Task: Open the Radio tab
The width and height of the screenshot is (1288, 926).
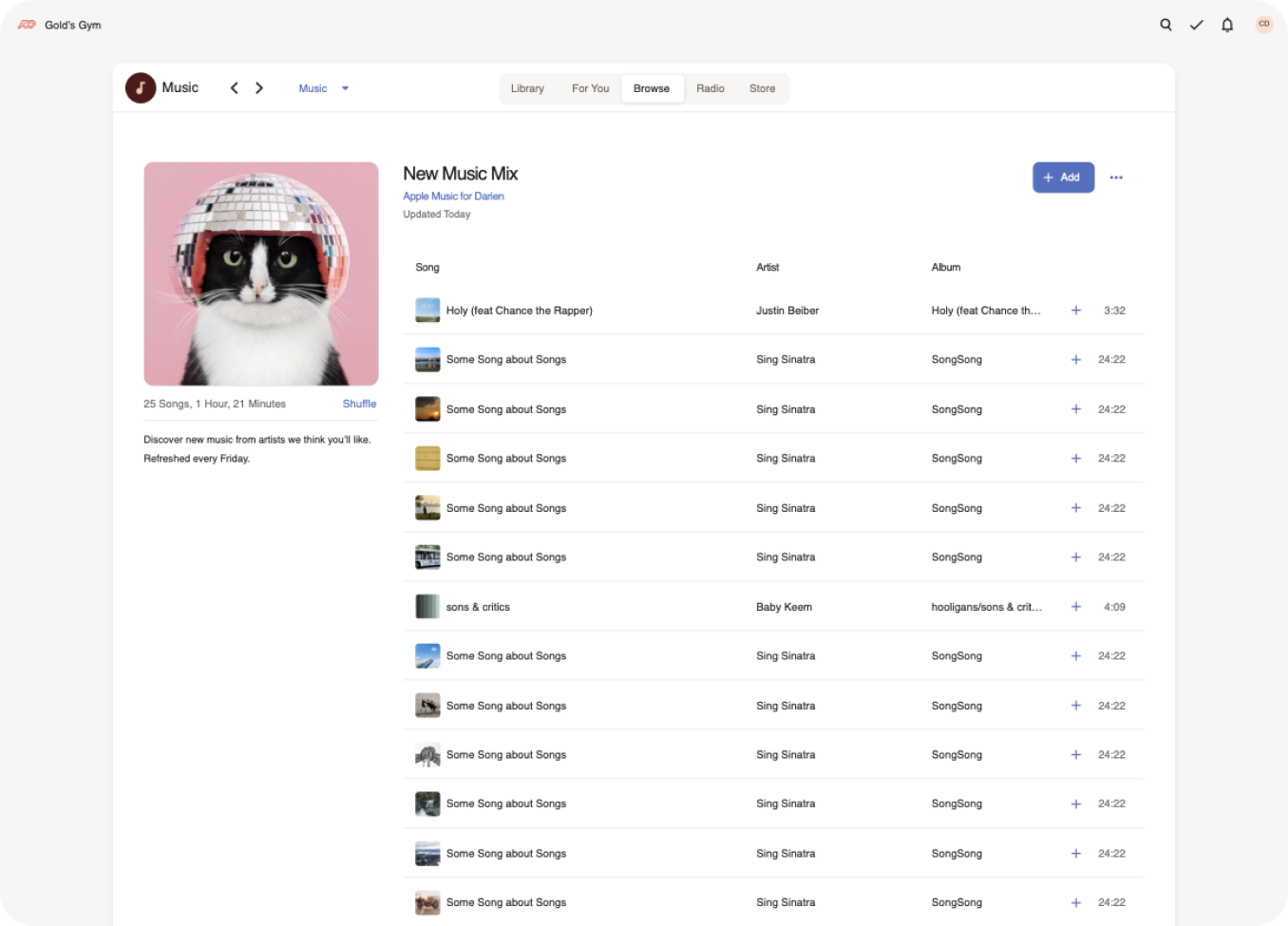Action: pyautogui.click(x=710, y=88)
